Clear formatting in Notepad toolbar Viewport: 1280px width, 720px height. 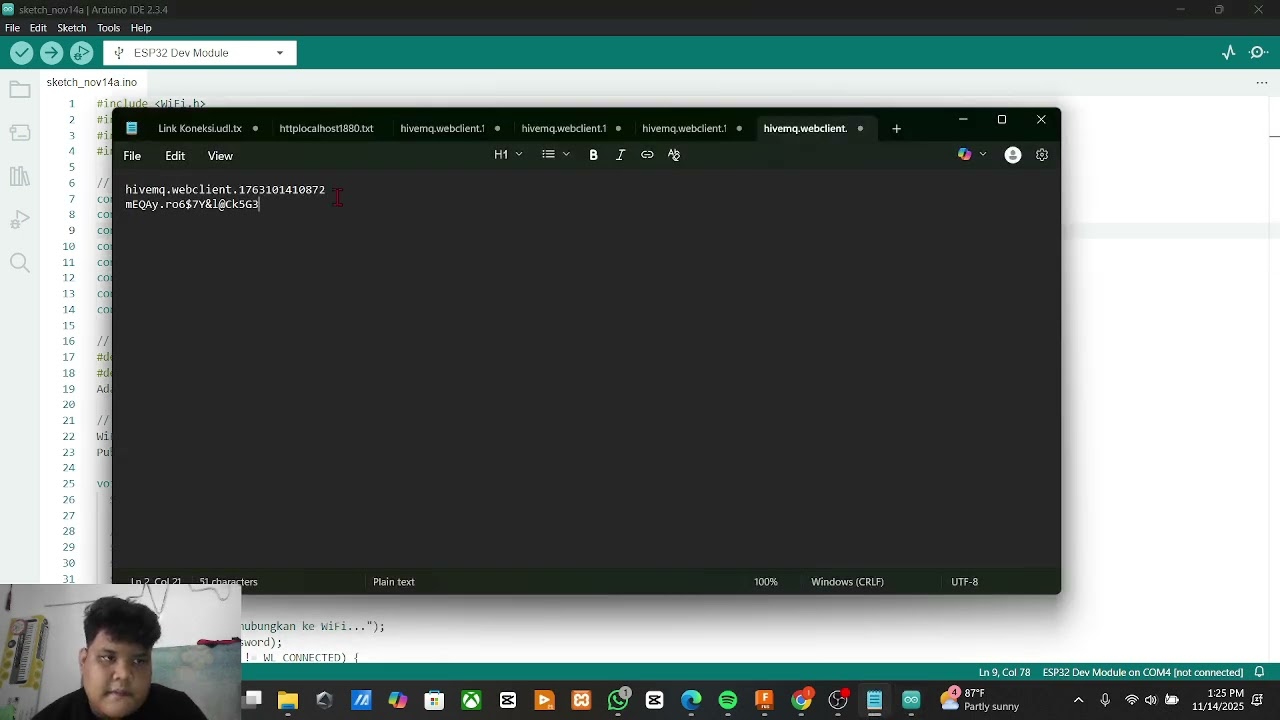674,155
